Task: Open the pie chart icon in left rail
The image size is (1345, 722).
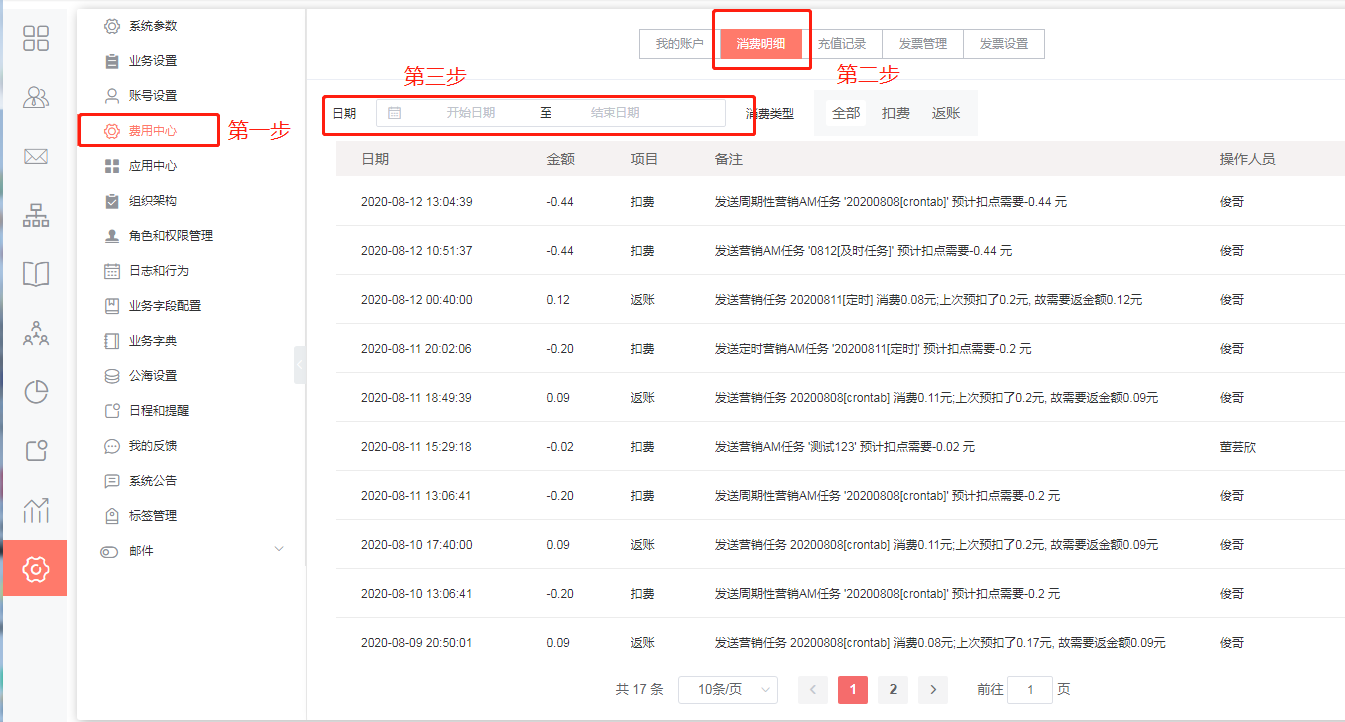Action: pos(36,392)
